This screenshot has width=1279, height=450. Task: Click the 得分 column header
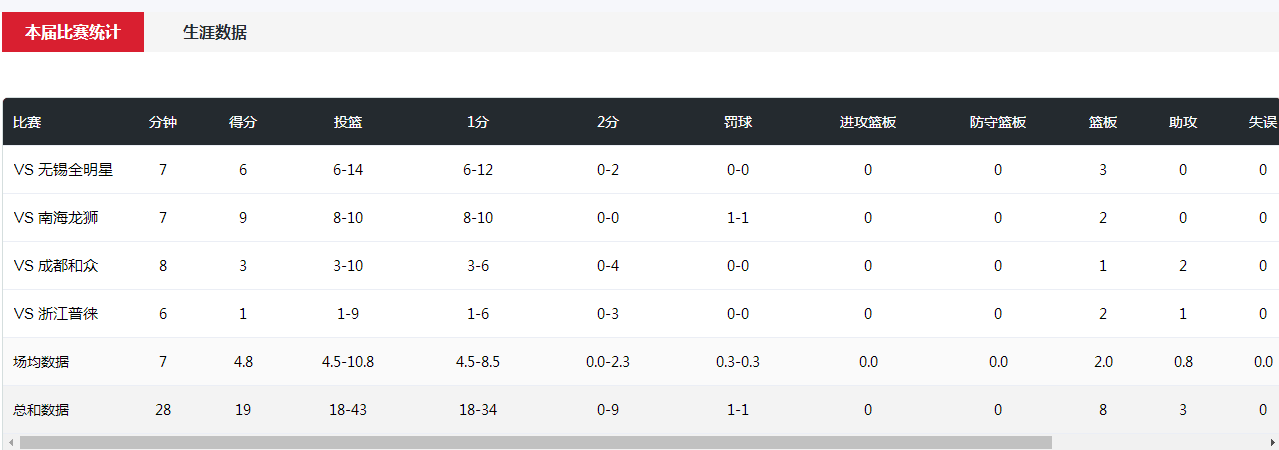point(243,122)
